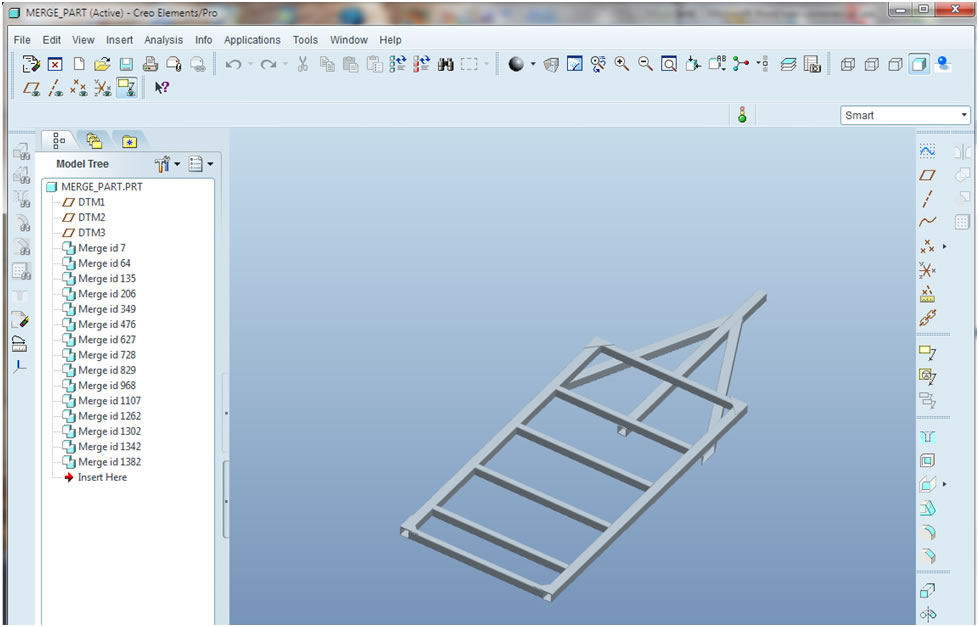Viewport: 979px width, 627px height.
Task: Select the Datum Plane tool in right toolbar
Action: click(927, 174)
